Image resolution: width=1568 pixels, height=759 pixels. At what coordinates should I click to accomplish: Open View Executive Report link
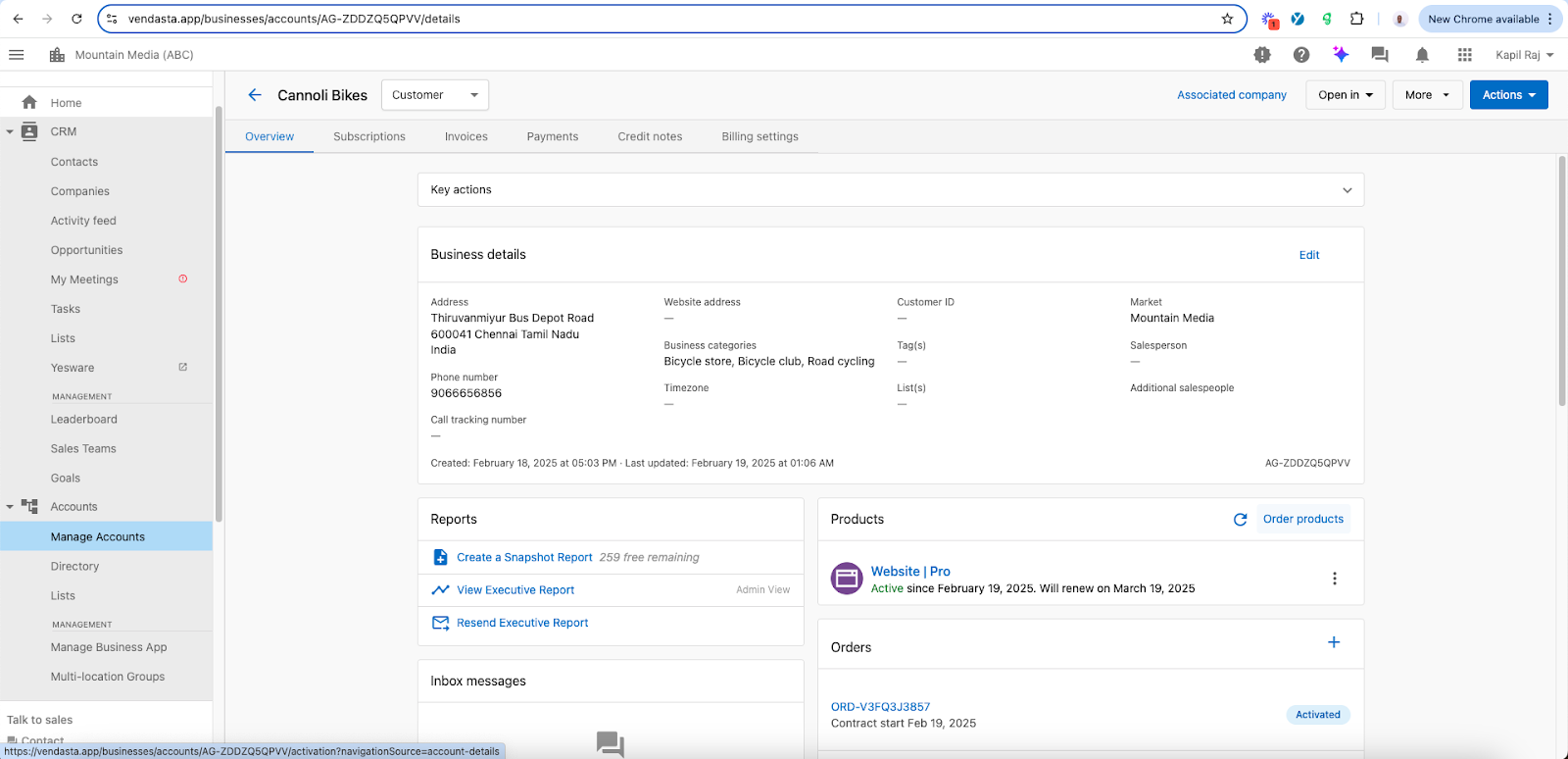click(515, 589)
